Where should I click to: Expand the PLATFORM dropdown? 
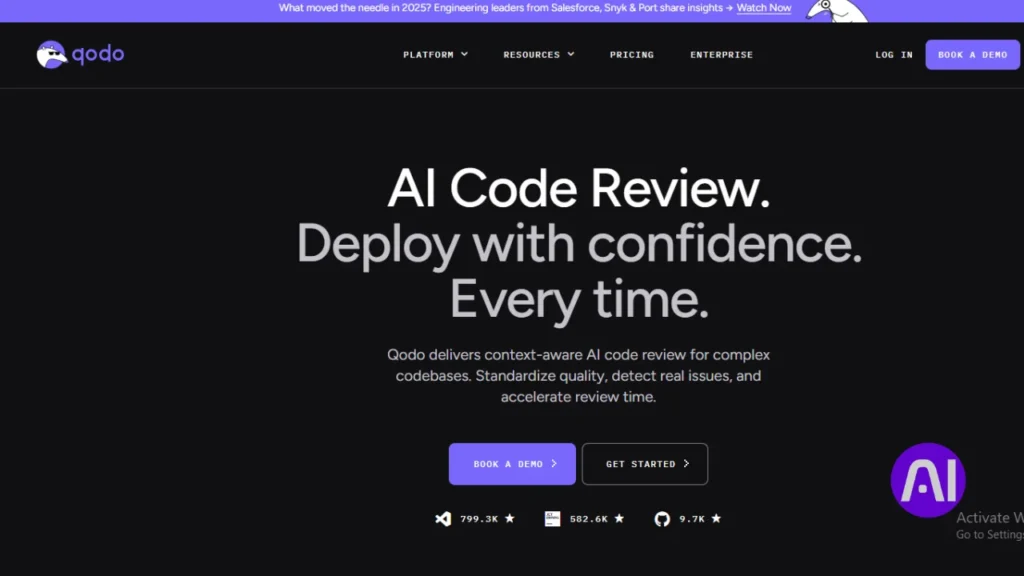click(x=429, y=55)
